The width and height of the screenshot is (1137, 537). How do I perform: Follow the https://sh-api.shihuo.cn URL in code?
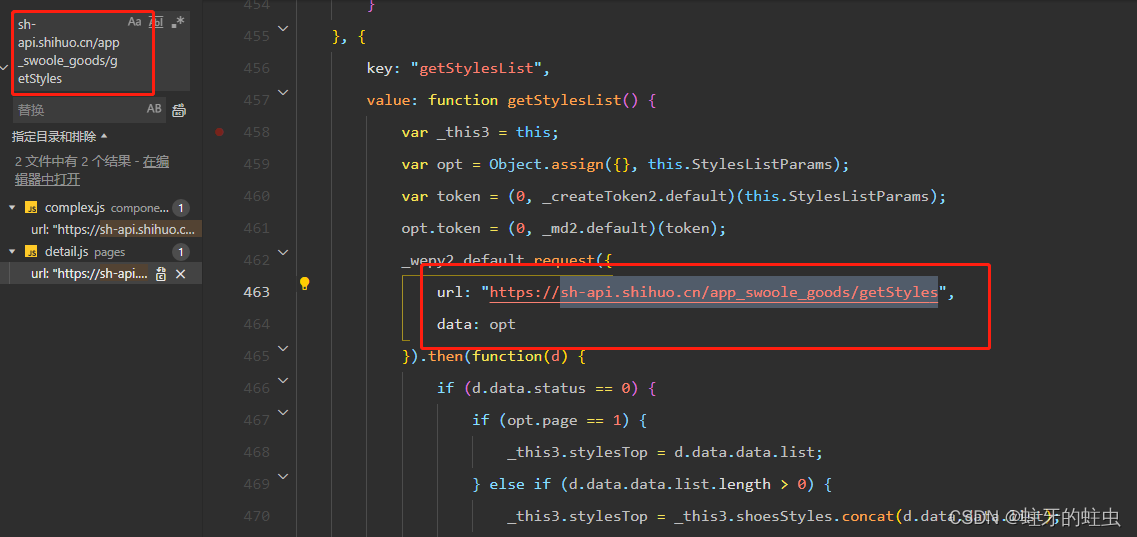pos(714,292)
